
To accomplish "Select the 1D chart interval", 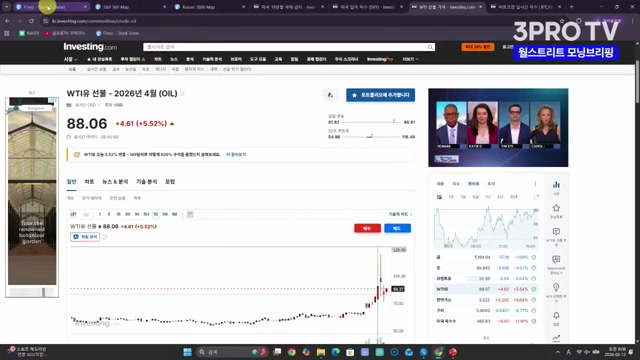I will (156, 214).
